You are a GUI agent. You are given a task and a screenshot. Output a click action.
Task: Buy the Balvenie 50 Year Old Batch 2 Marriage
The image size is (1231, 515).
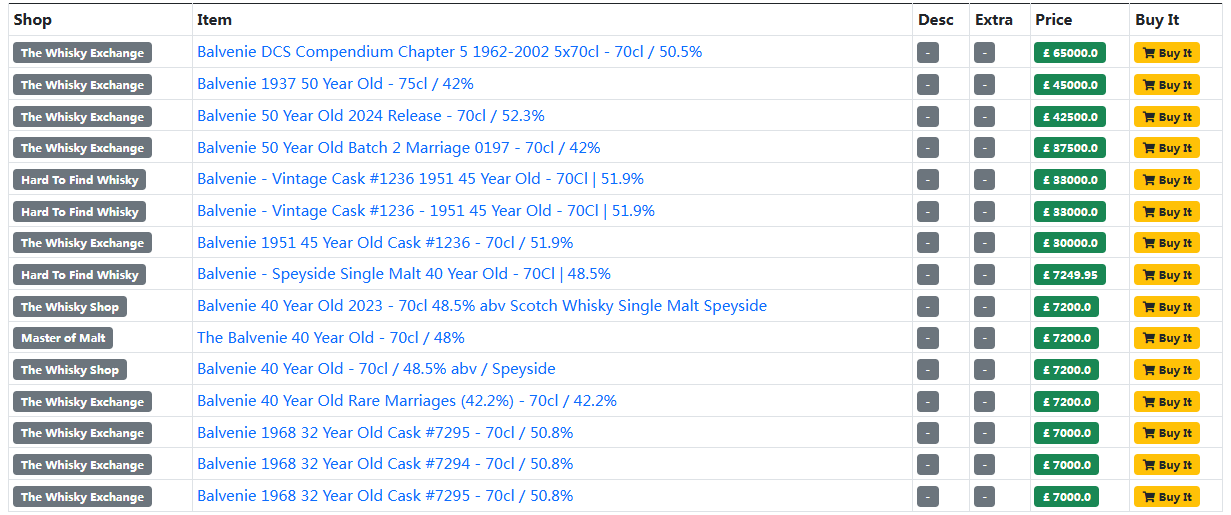tap(1166, 148)
